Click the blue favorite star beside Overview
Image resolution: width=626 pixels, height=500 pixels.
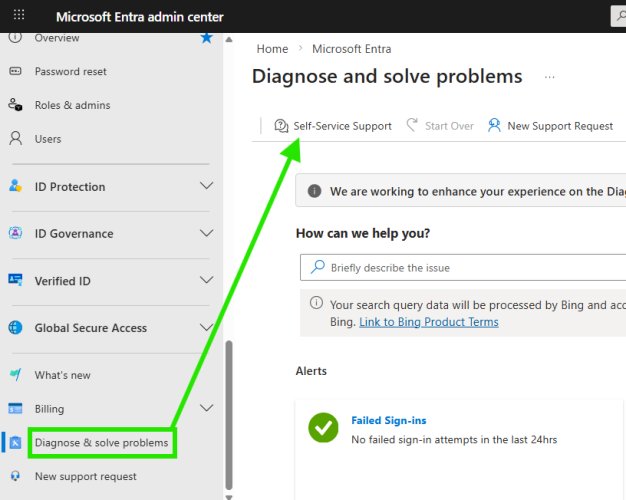pyautogui.click(x=206, y=38)
